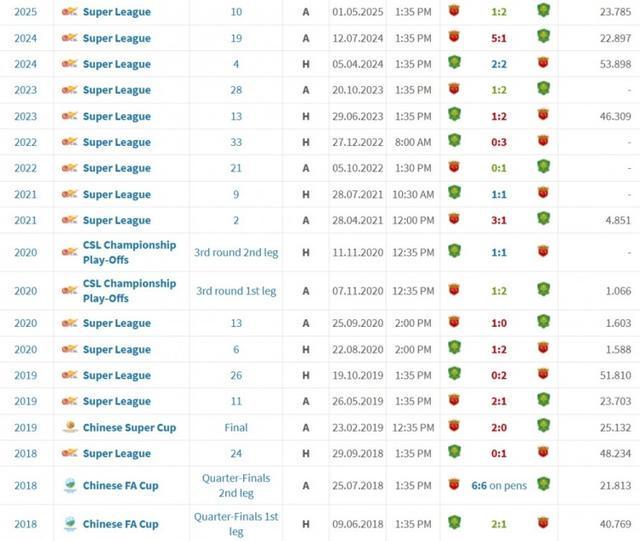Click the Chinese FA Cup logo in the 25.07.2018 row
The image size is (640, 541).
[70, 485]
